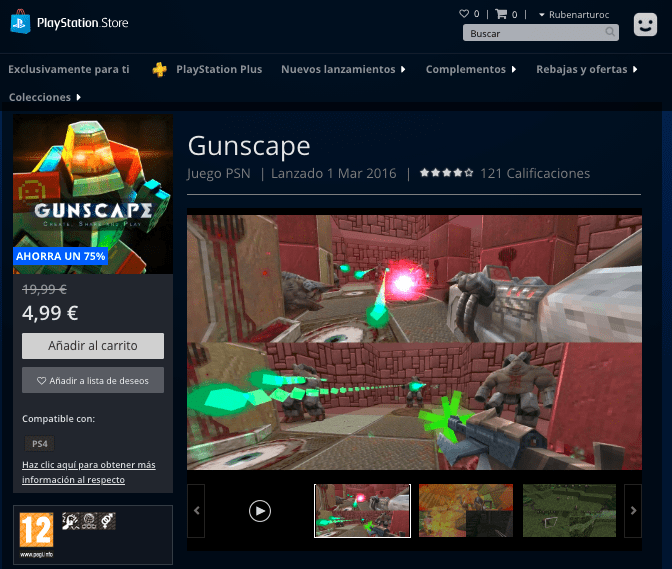The height and width of the screenshot is (569, 672).
Task: Click the main gameplay screenshot
Action: pos(414,342)
